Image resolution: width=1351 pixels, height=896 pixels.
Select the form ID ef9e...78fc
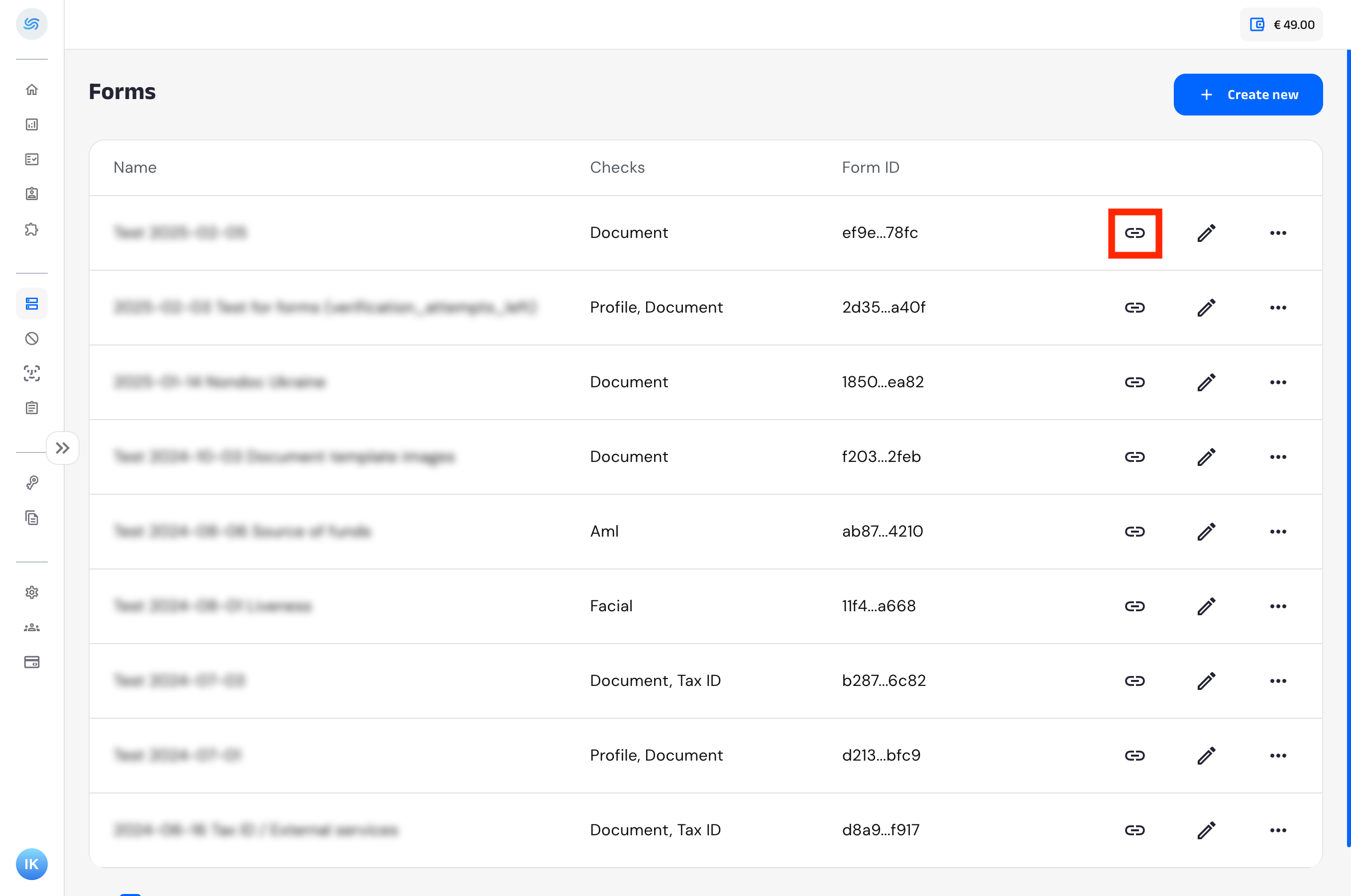coord(880,232)
